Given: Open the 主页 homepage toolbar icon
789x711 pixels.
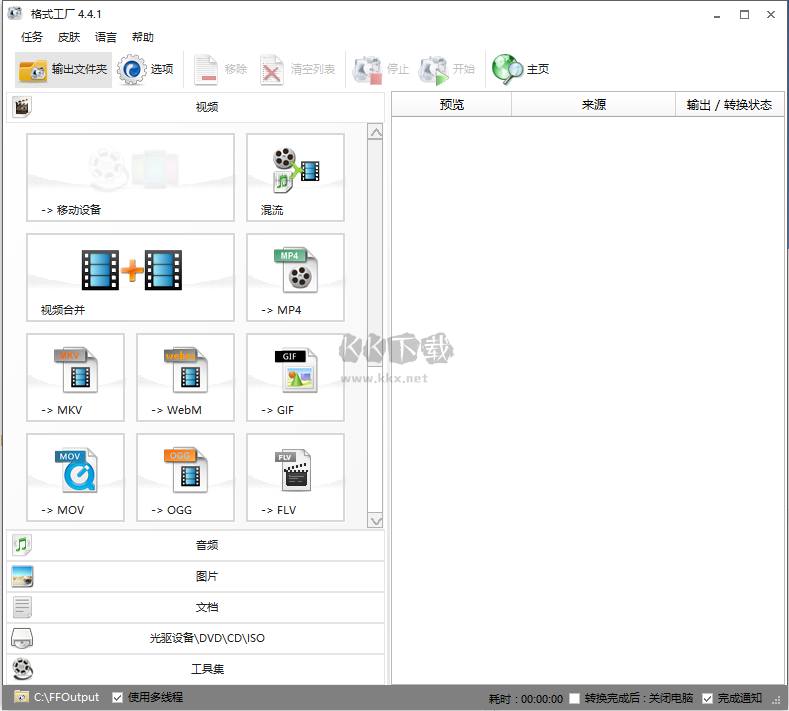Looking at the screenshot, I should [521, 69].
